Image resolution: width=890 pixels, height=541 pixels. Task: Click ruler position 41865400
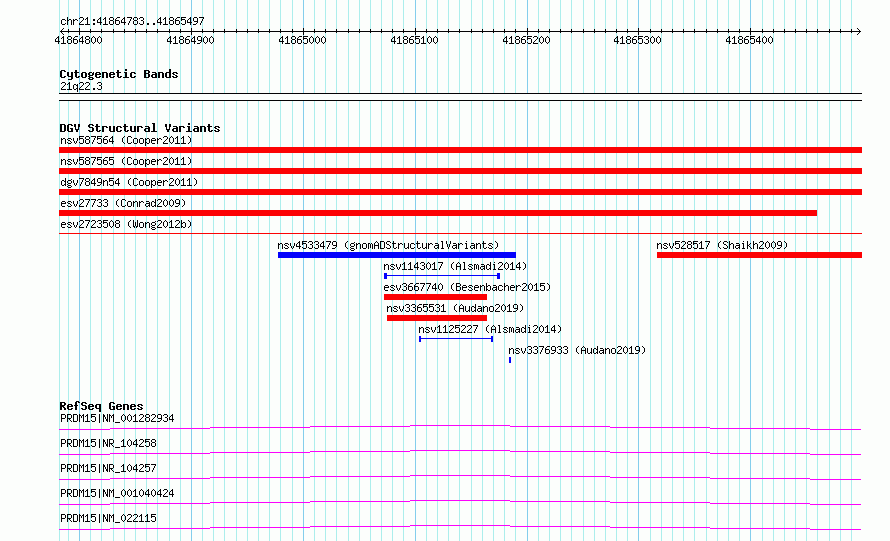tap(749, 40)
